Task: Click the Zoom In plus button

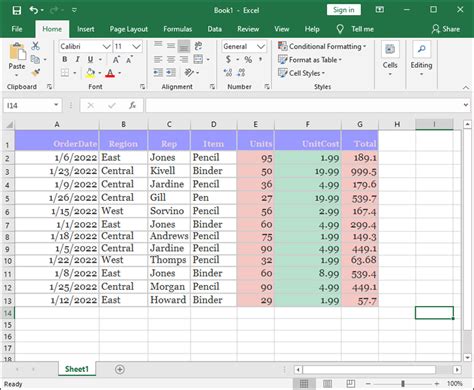Action: click(437, 384)
